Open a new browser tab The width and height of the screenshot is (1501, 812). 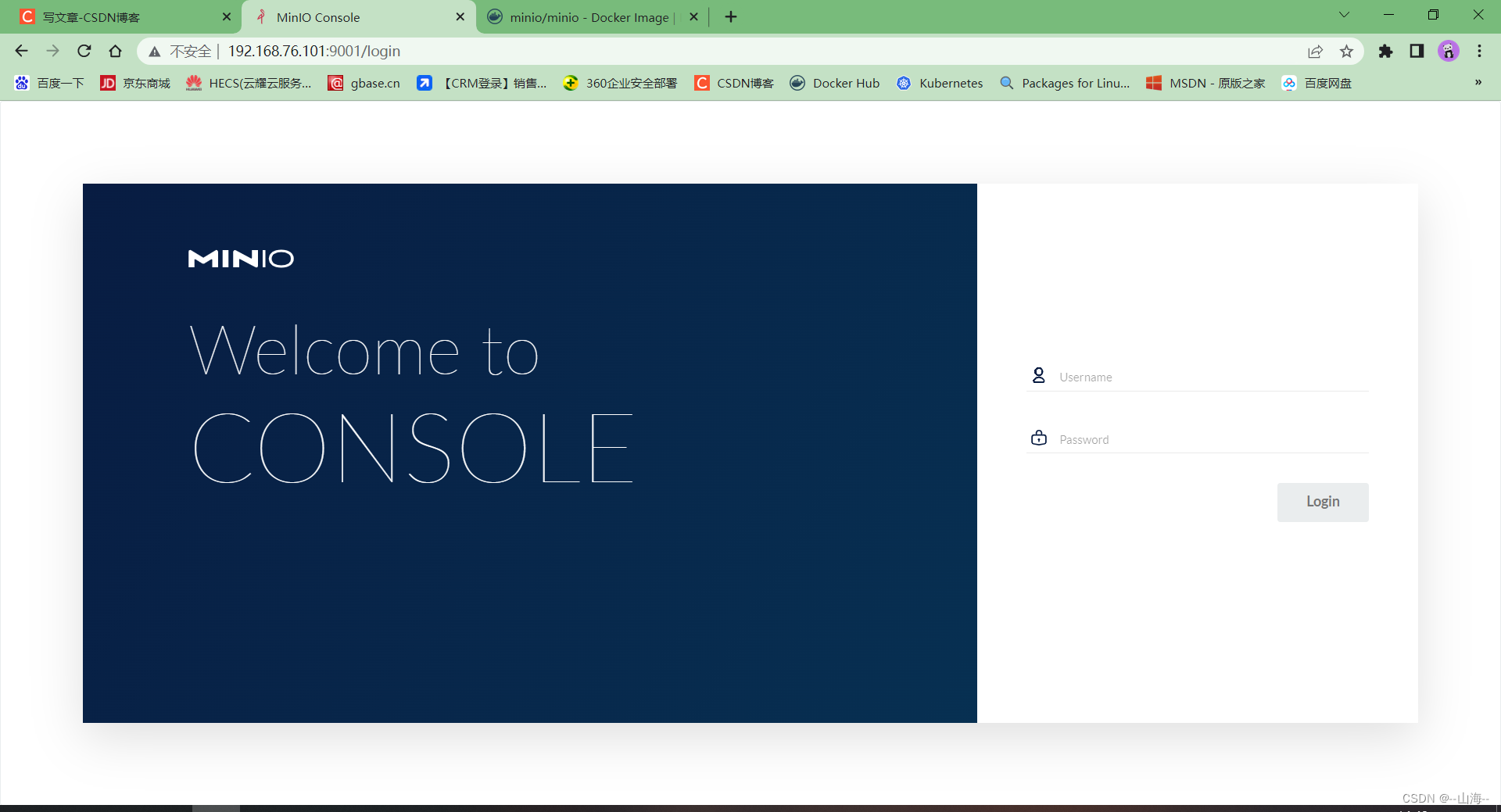(731, 16)
